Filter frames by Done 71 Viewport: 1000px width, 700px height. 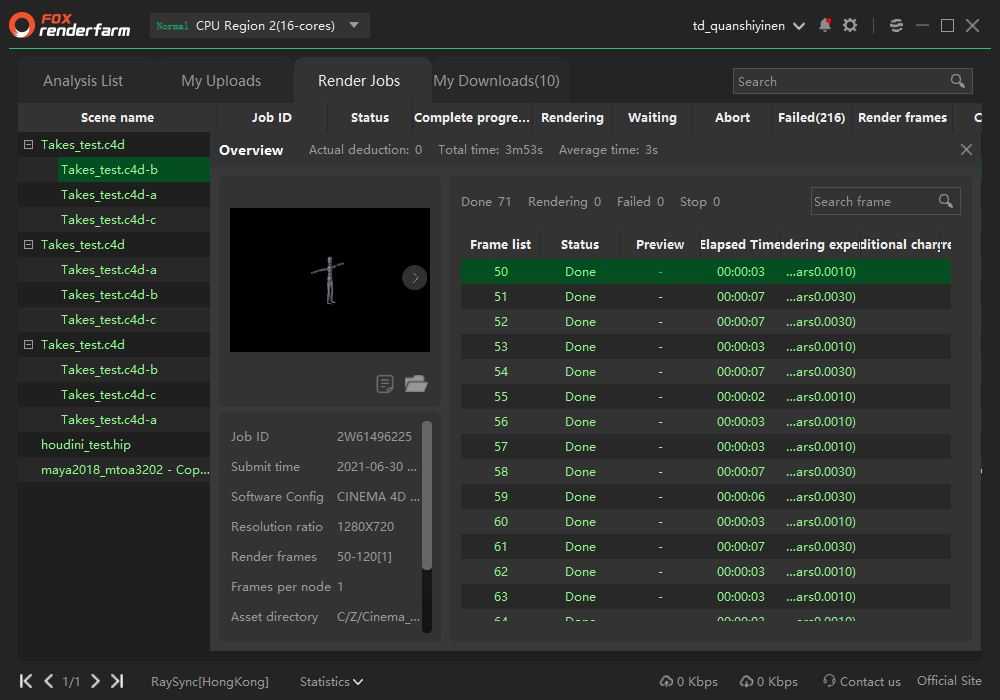click(486, 201)
